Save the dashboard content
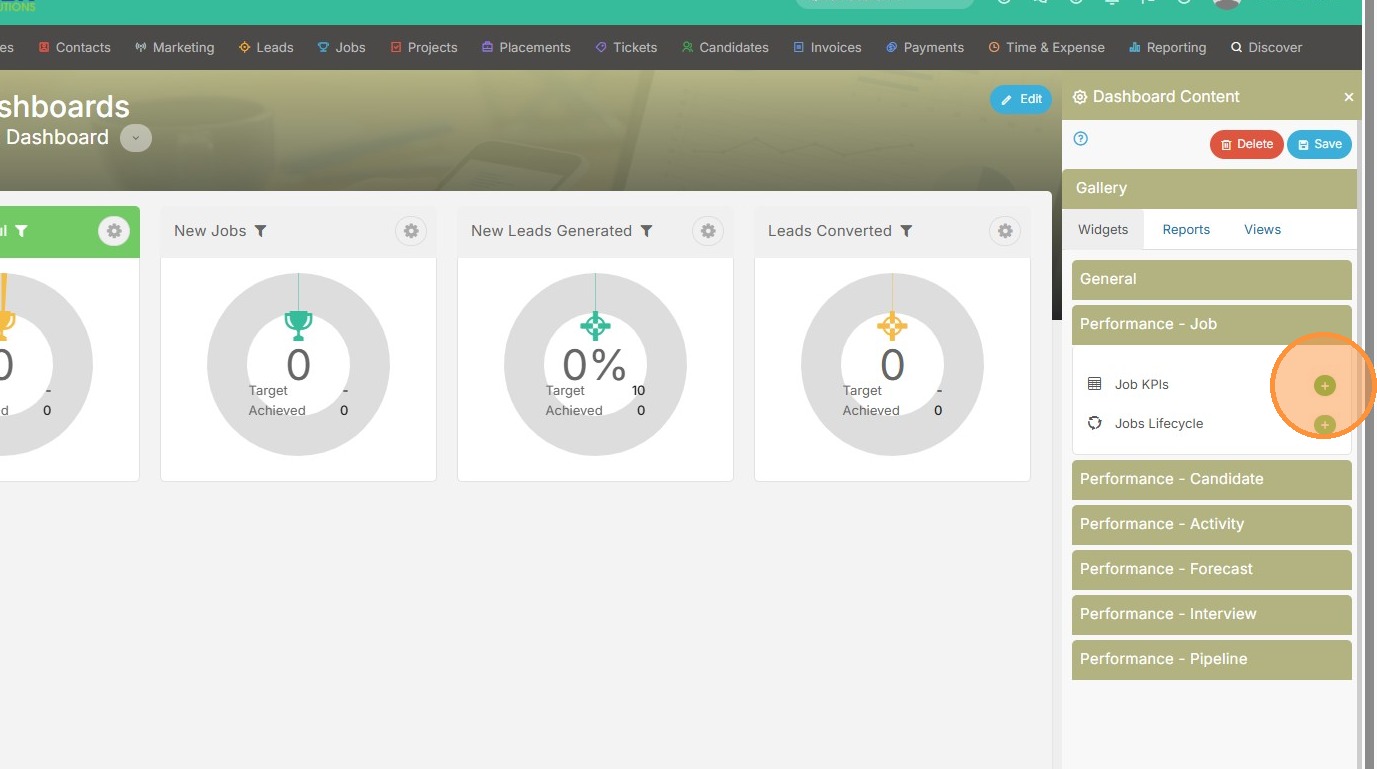Viewport: 1377px width, 769px height. click(x=1320, y=144)
